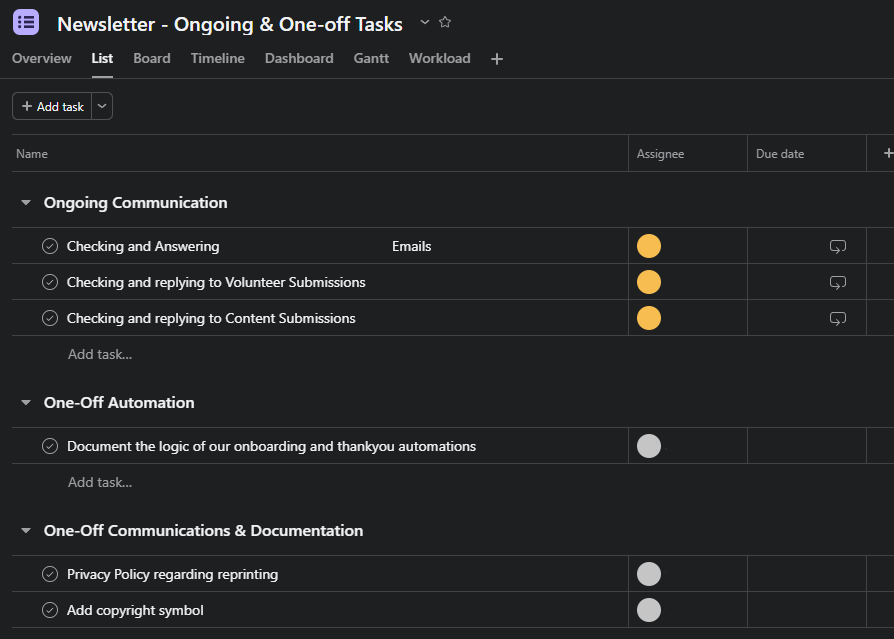This screenshot has height=639, width=894.
Task: Collapse One-Off Communications & Documentation section
Action: coord(26,531)
